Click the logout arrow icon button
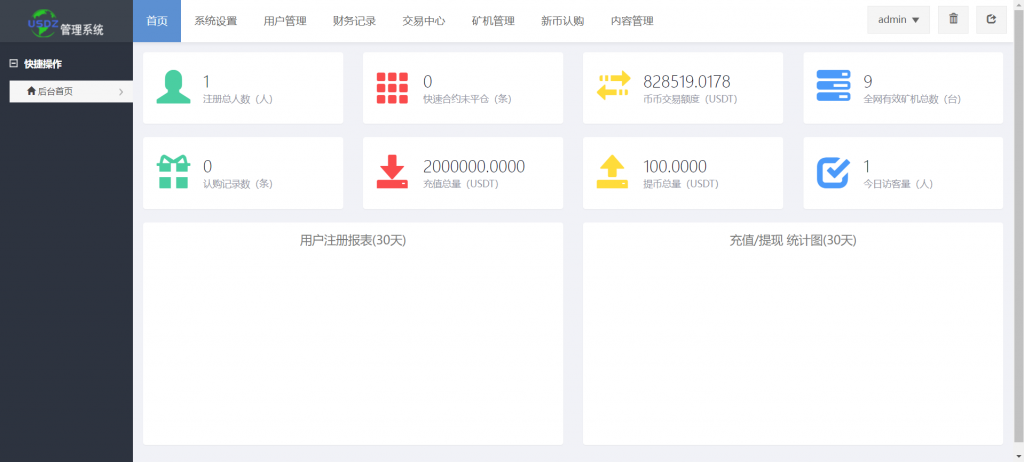The height and width of the screenshot is (462, 1024). pyautogui.click(x=991, y=20)
